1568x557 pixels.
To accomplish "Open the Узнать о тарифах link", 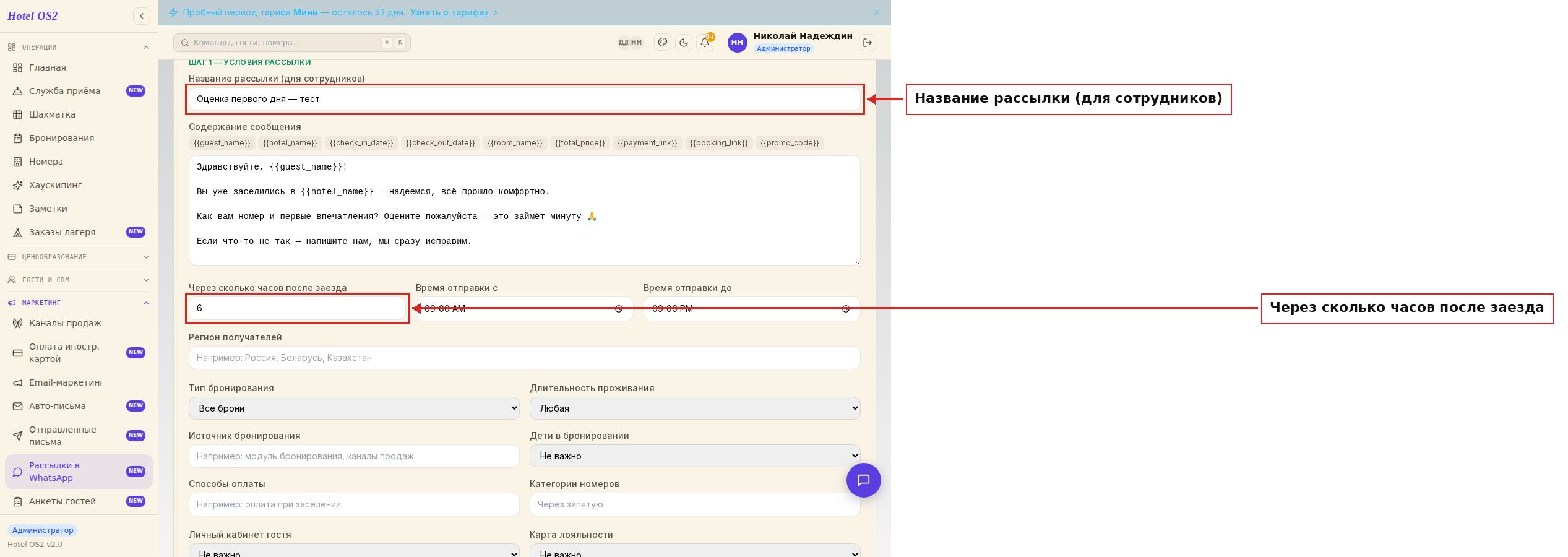I will click(x=449, y=12).
